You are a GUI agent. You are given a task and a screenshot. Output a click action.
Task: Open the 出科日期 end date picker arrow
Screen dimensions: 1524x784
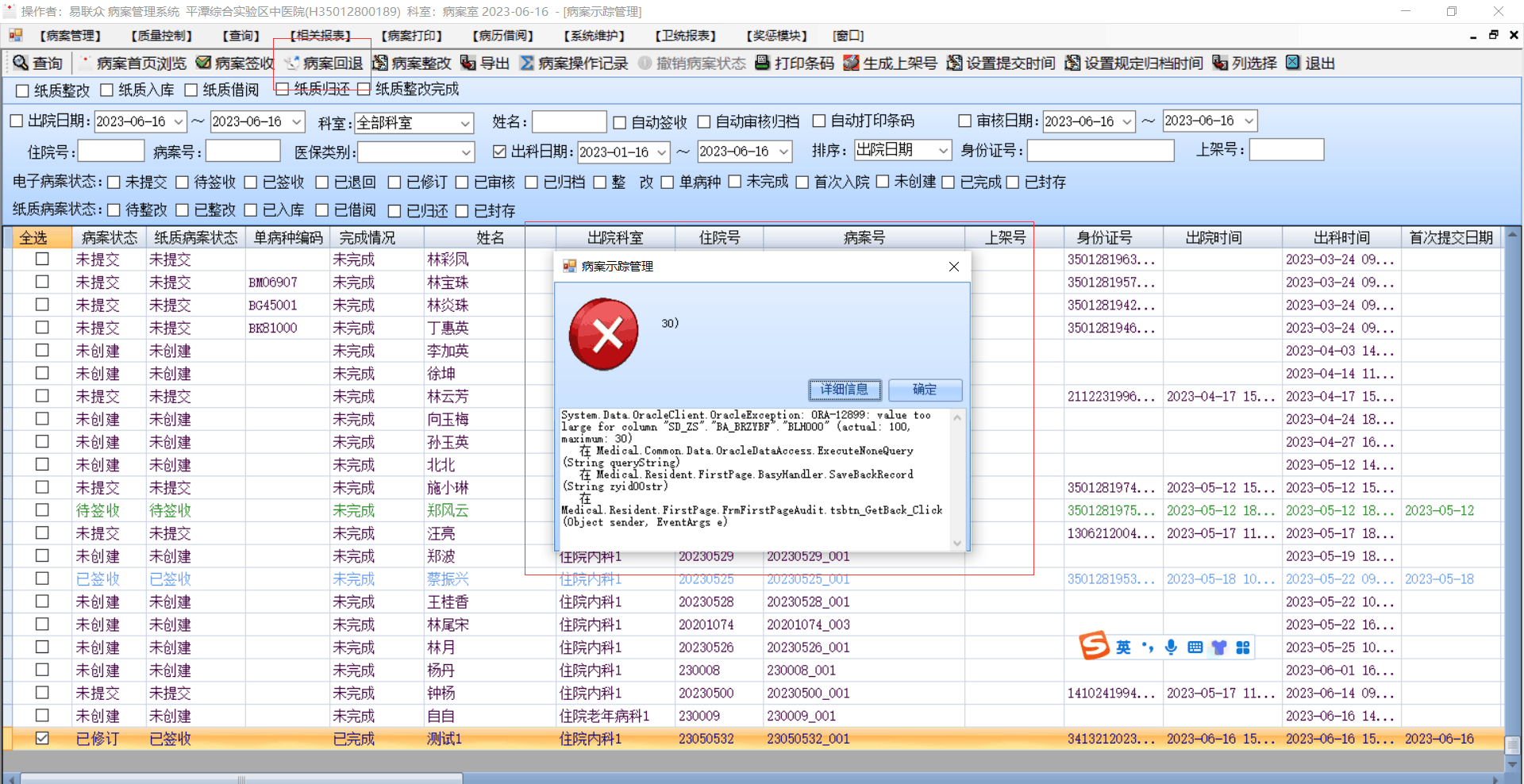[x=784, y=151]
